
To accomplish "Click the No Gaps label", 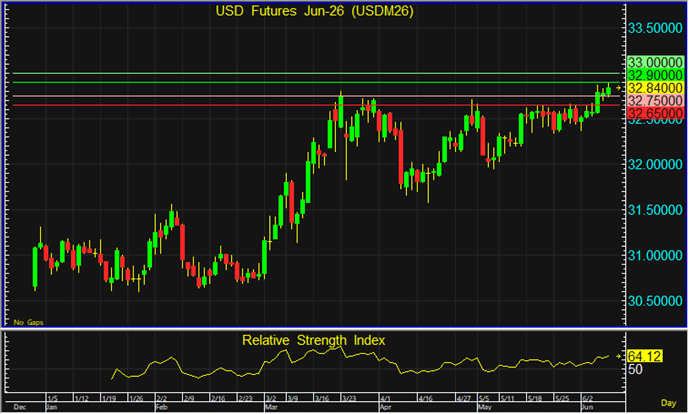I will coord(29,322).
